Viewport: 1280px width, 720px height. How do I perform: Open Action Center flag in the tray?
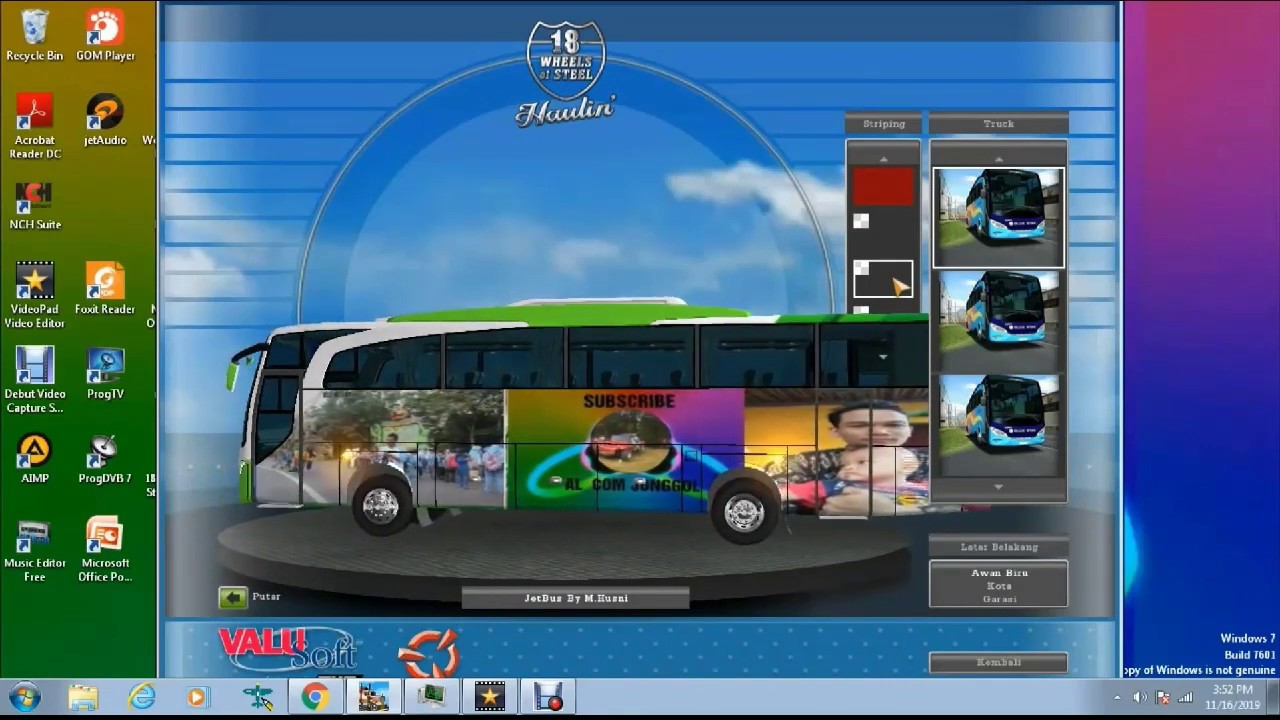pos(1163,697)
